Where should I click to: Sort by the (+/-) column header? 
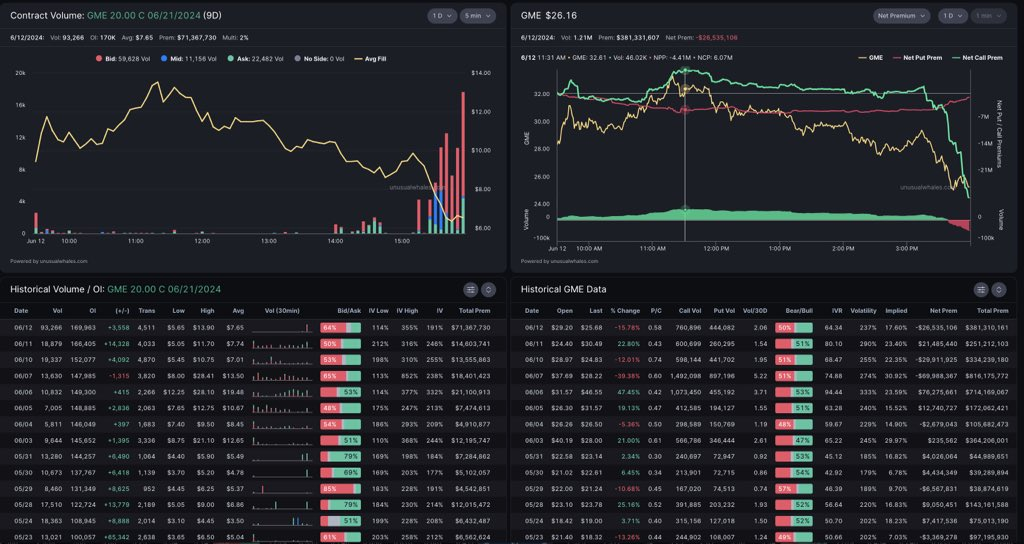point(122,311)
